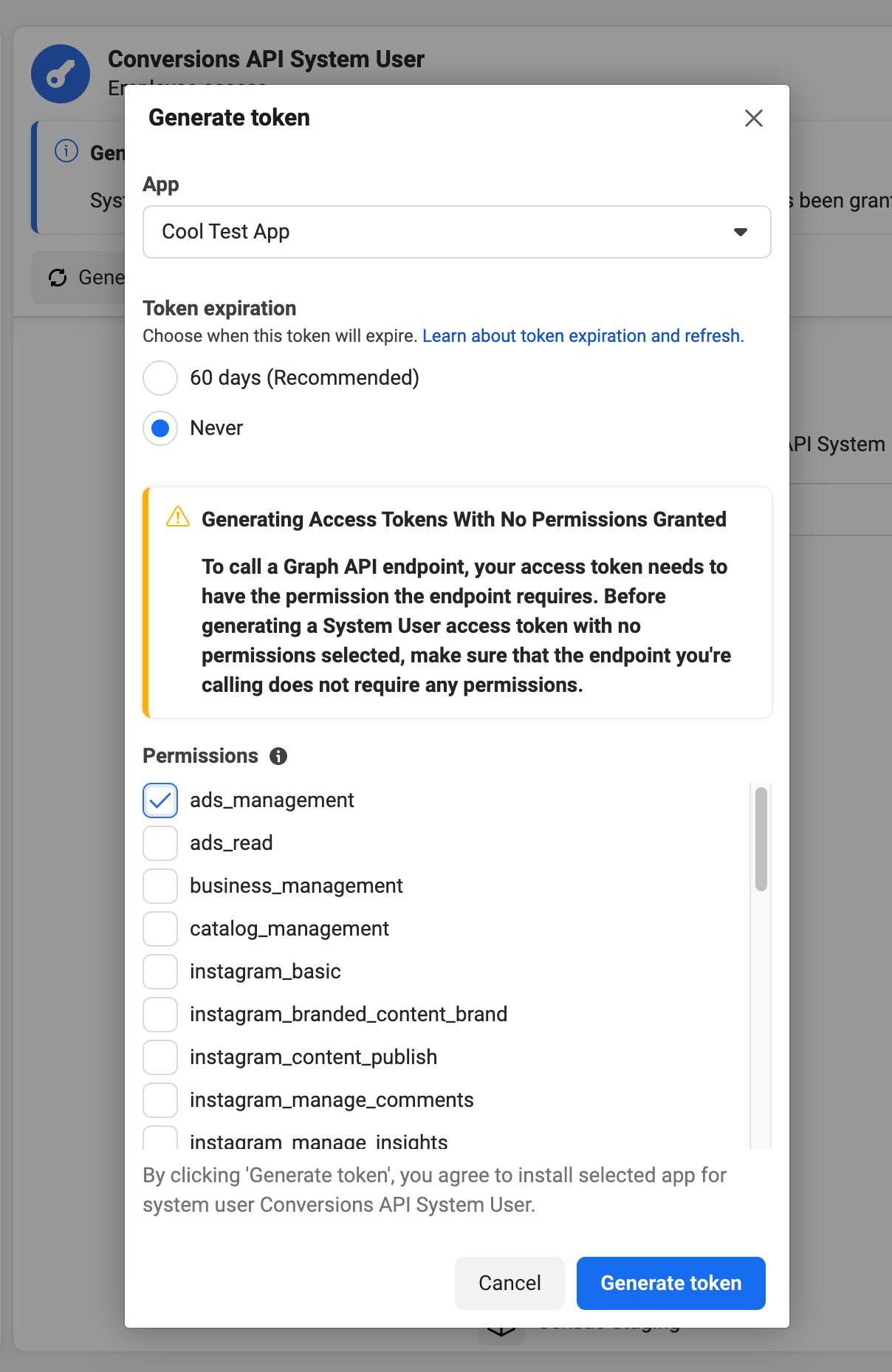Click the Permissions info icon
This screenshot has width=892, height=1372.
[278, 756]
